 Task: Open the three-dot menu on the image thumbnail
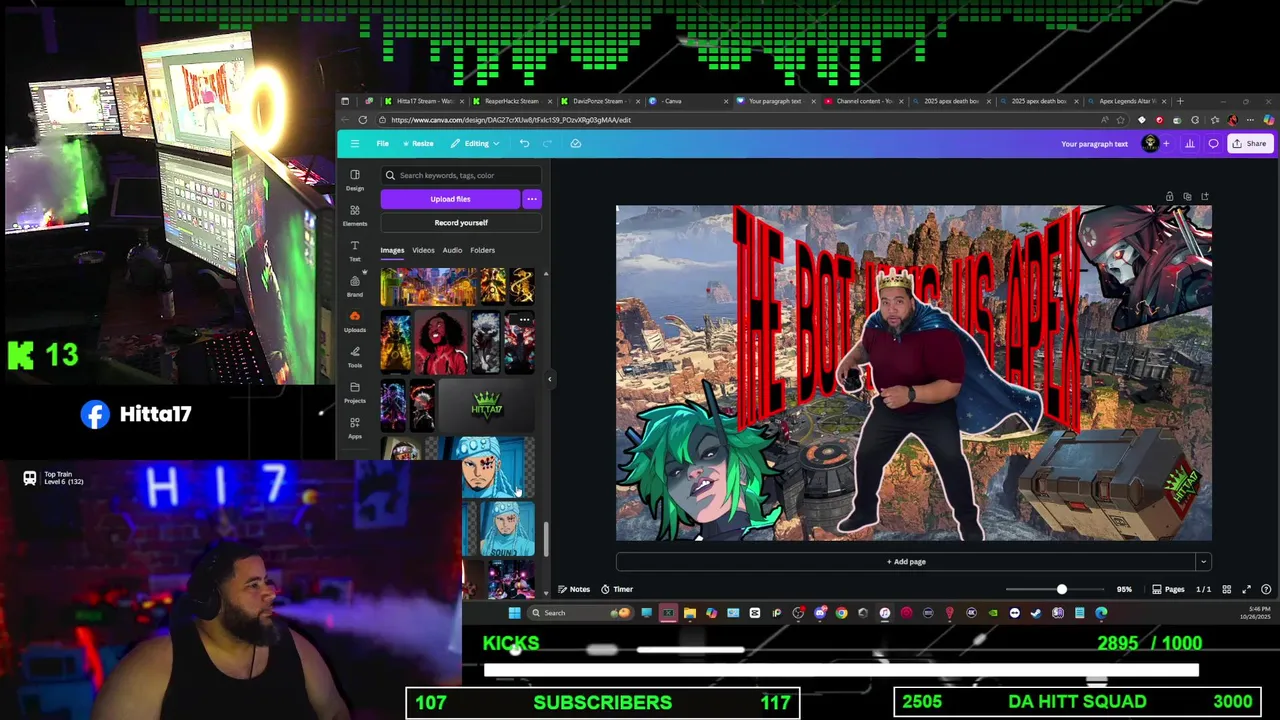pos(524,320)
